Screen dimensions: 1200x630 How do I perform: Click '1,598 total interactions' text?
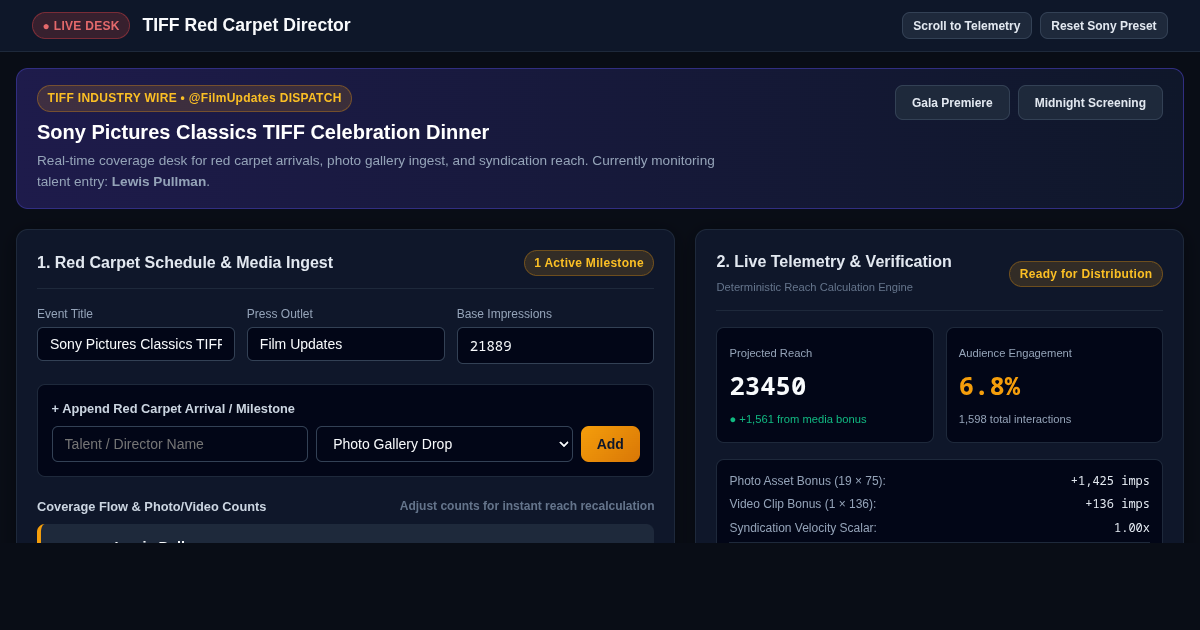(x=1015, y=419)
